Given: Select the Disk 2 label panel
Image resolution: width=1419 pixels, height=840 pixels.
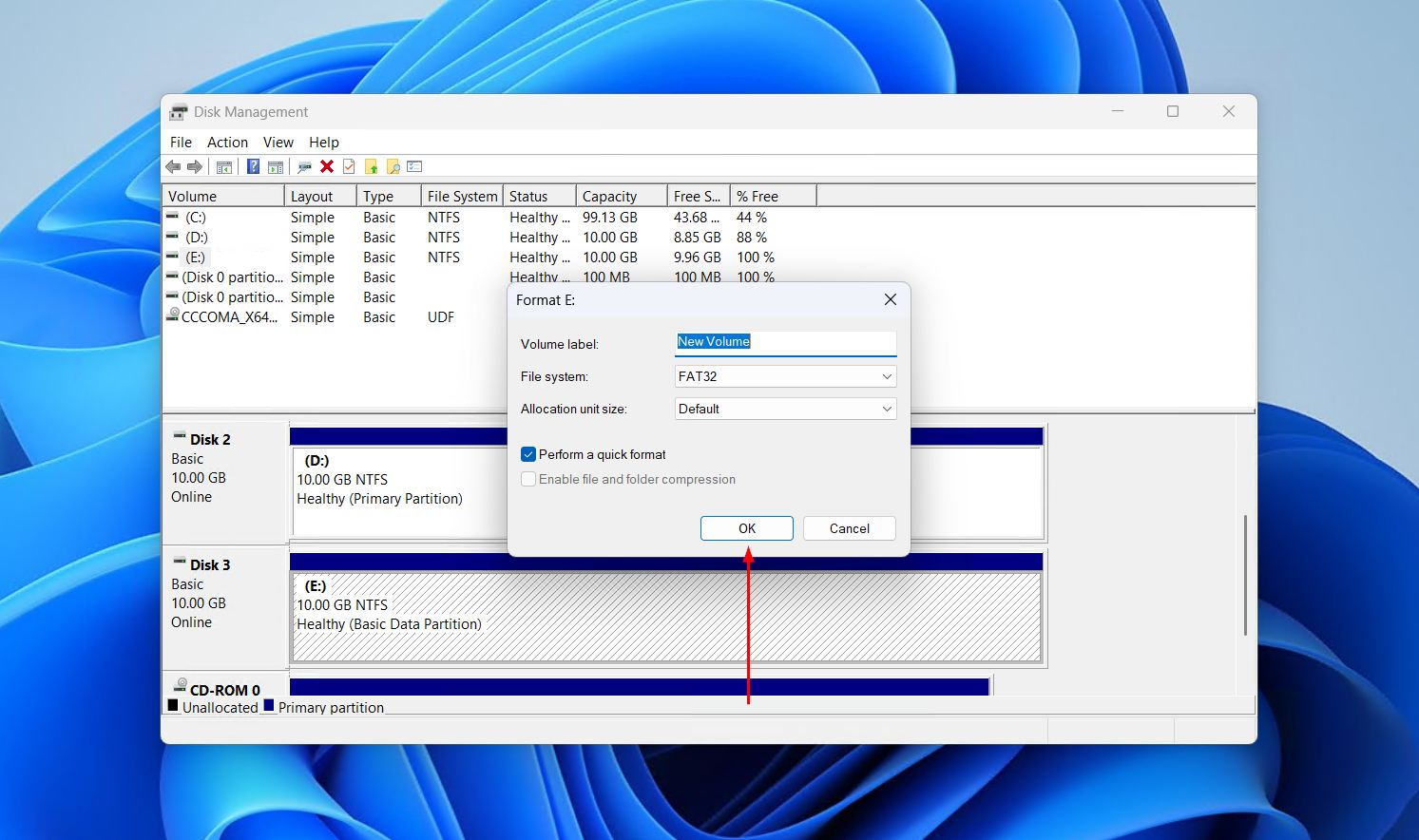Looking at the screenshot, I should (x=225, y=482).
